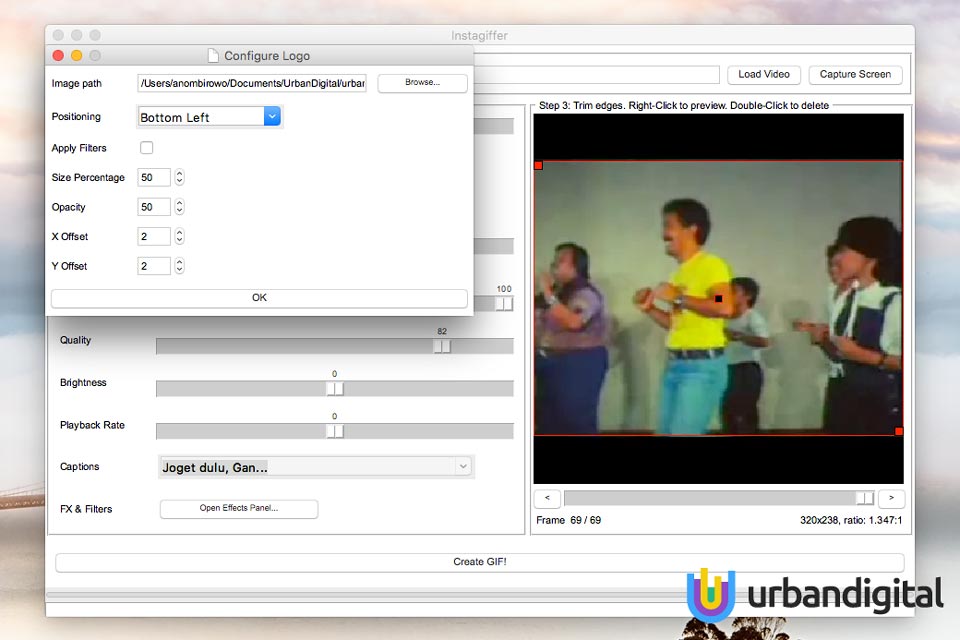Click the top-left red crop handle
The height and width of the screenshot is (640, 960).
click(539, 165)
